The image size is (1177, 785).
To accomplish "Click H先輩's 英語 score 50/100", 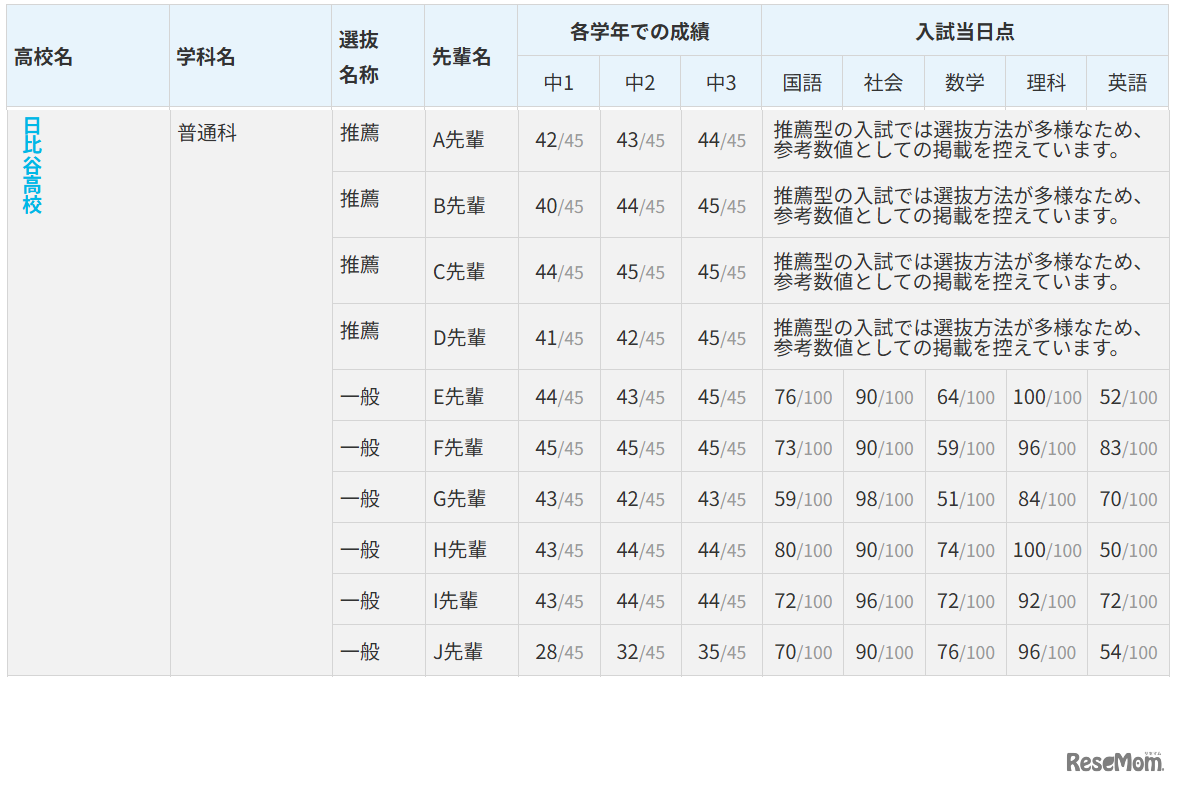I will point(1128,550).
